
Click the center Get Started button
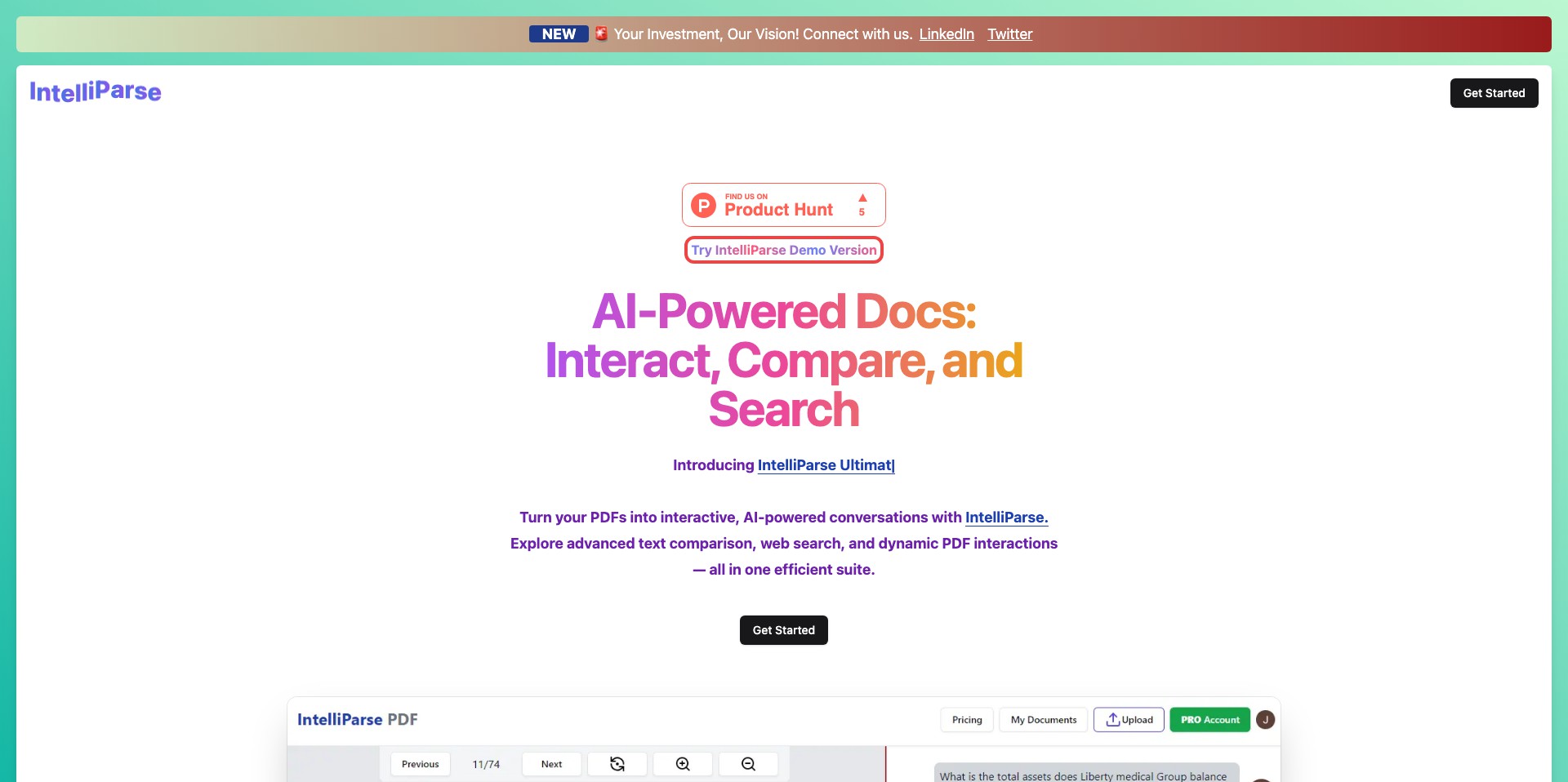pos(784,630)
